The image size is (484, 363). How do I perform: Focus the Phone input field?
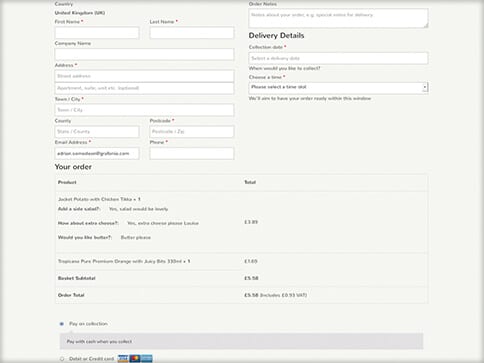pos(192,153)
